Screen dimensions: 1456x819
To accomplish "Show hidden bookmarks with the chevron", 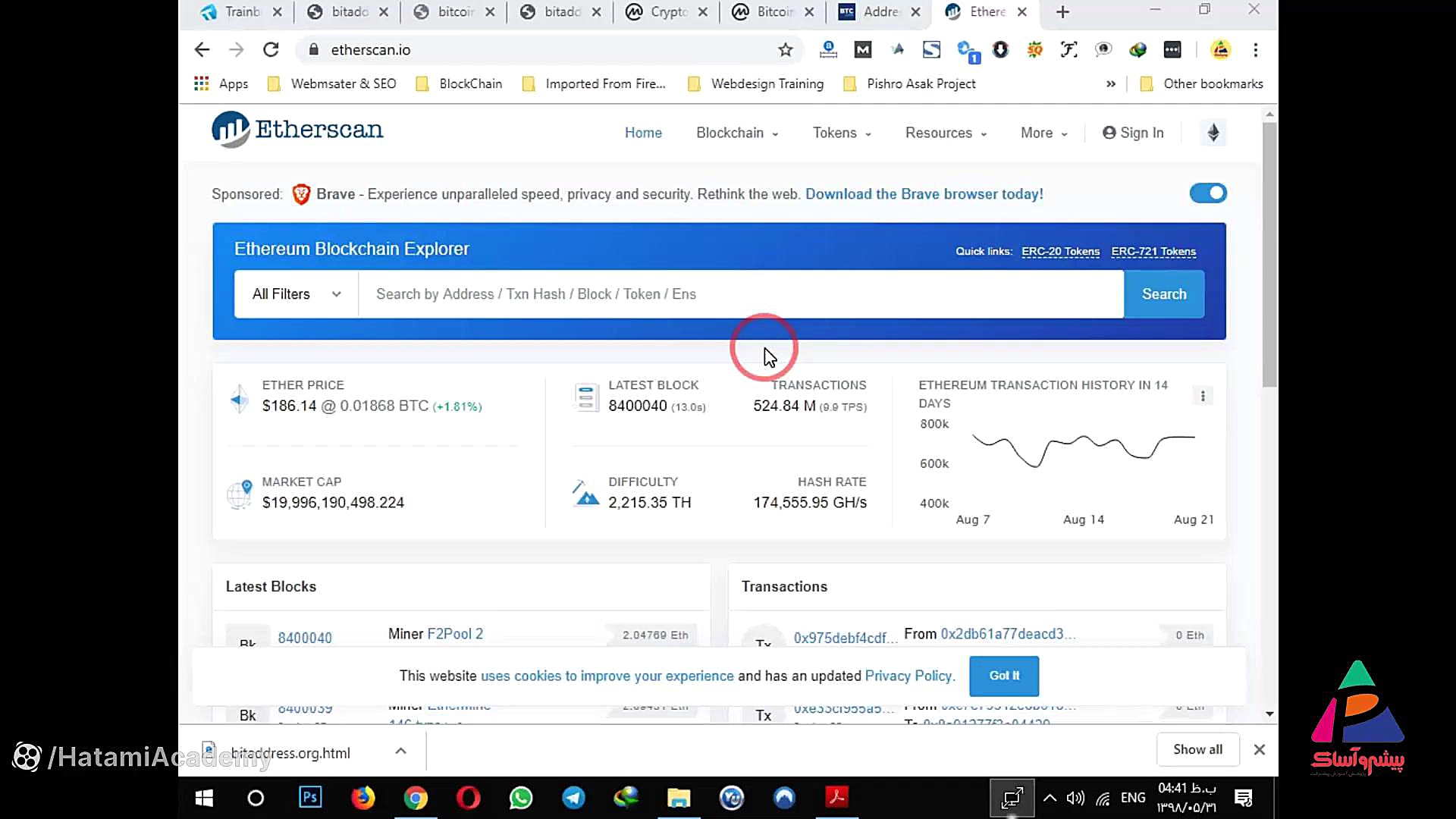I will 1110,83.
